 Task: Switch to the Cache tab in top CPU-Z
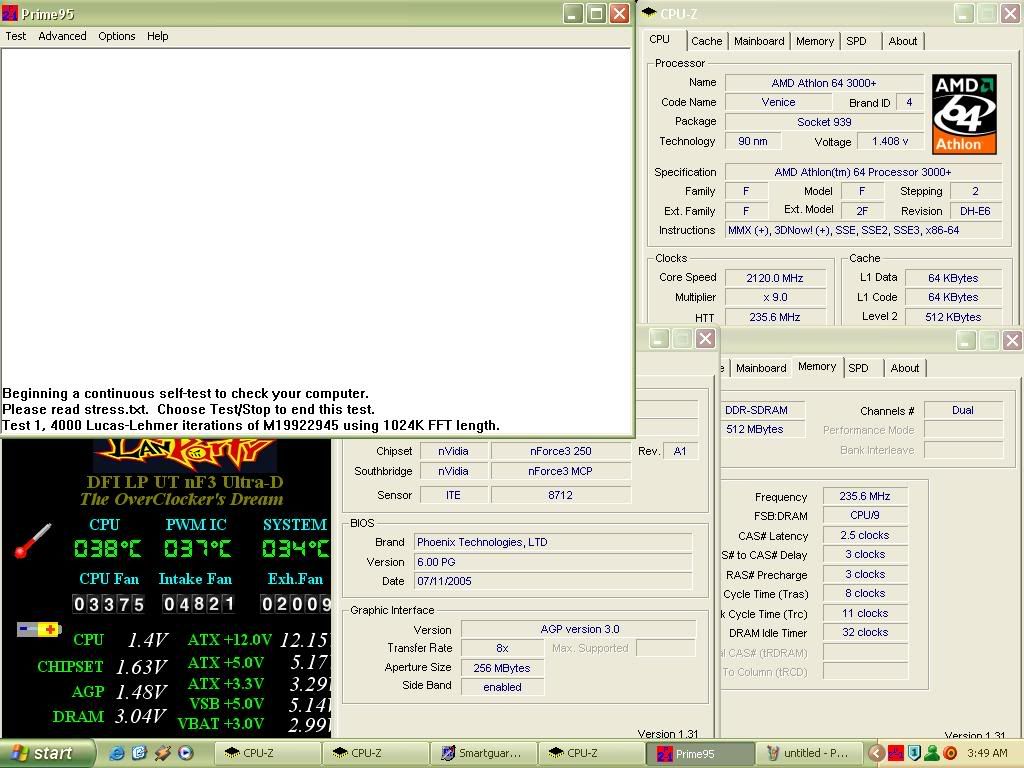(x=707, y=41)
